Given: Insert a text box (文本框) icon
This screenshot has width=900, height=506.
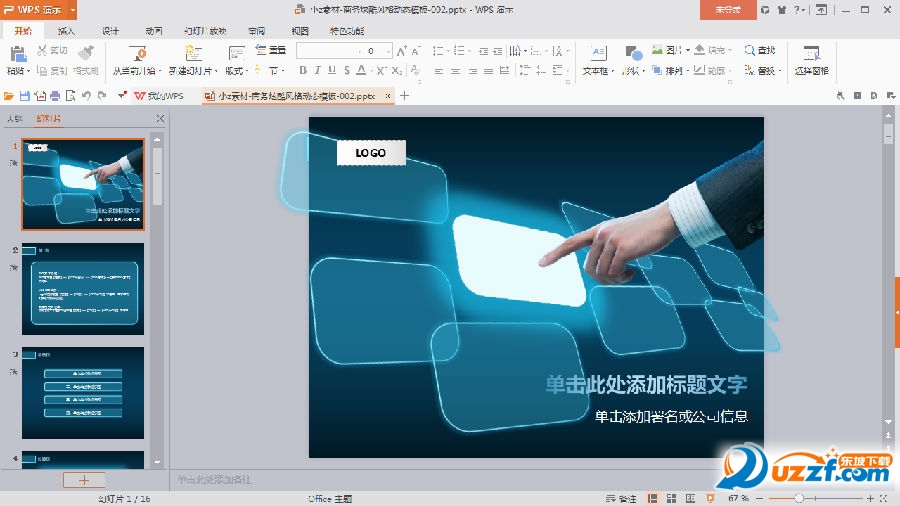Looking at the screenshot, I should pyautogui.click(x=598, y=54).
